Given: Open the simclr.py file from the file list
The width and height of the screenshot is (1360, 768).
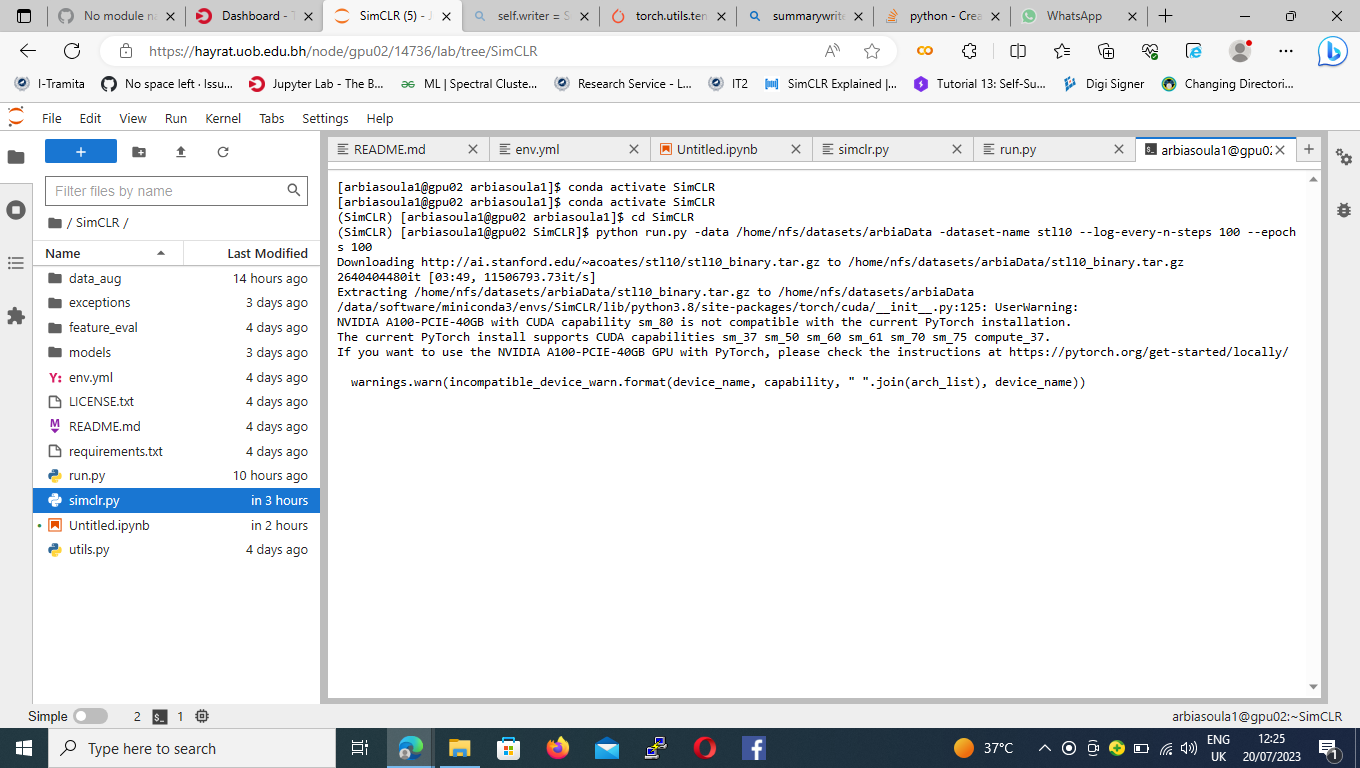Looking at the screenshot, I should (96, 500).
